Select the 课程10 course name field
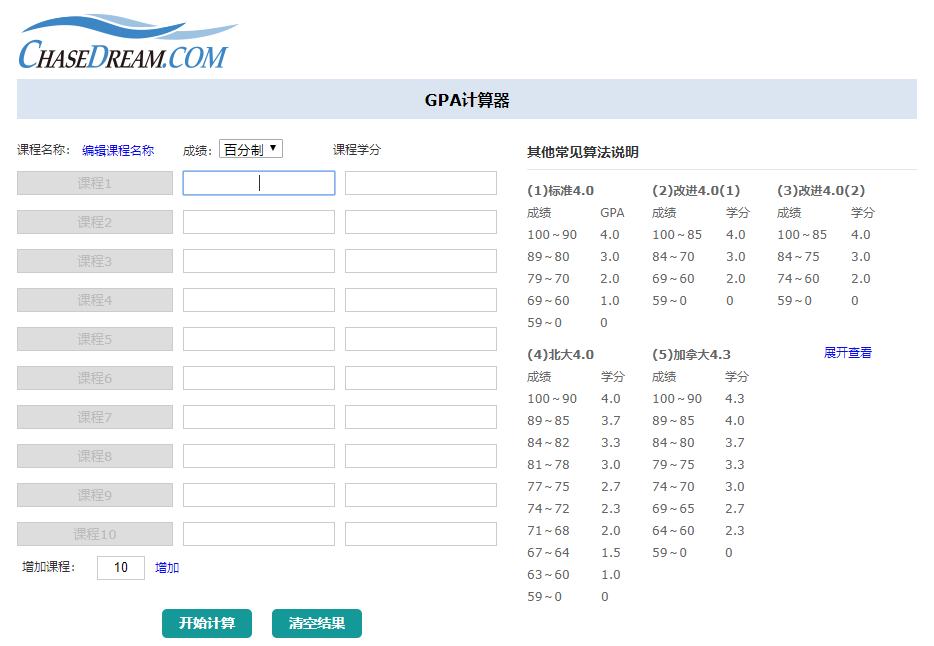The height and width of the screenshot is (646, 934). tap(93, 533)
